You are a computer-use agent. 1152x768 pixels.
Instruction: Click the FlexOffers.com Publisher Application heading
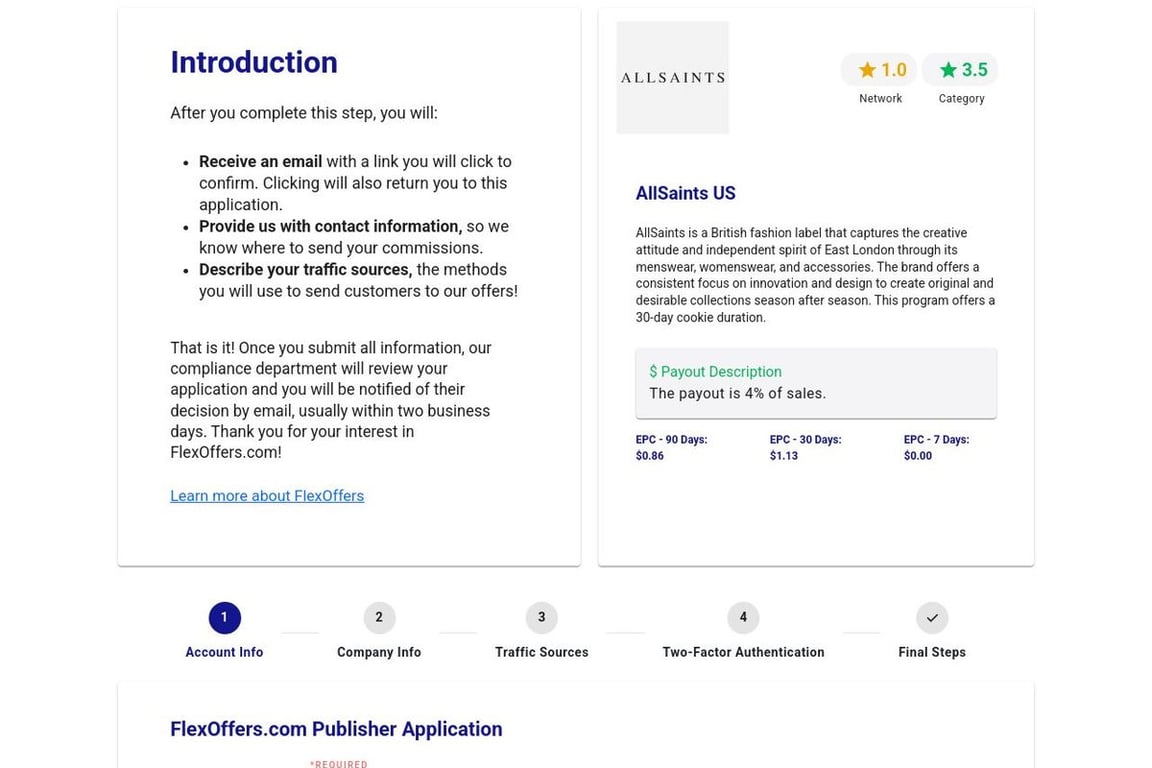pyautogui.click(x=336, y=729)
